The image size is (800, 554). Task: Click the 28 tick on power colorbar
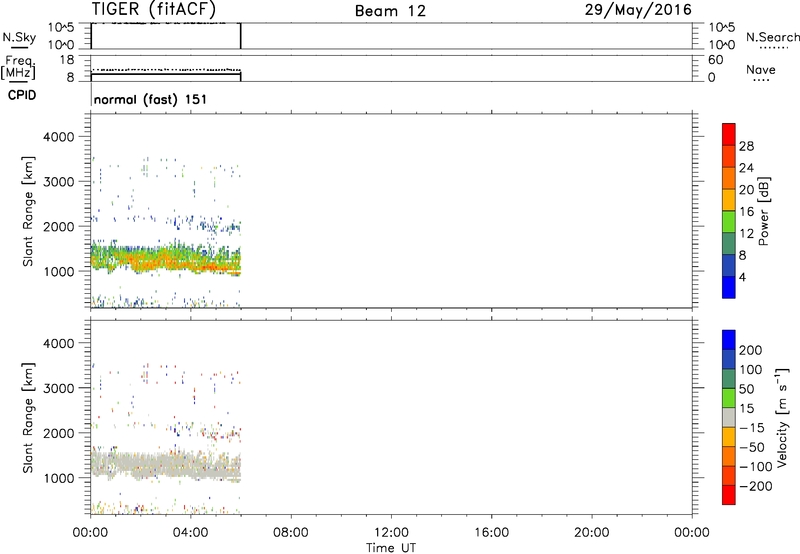coord(746,146)
